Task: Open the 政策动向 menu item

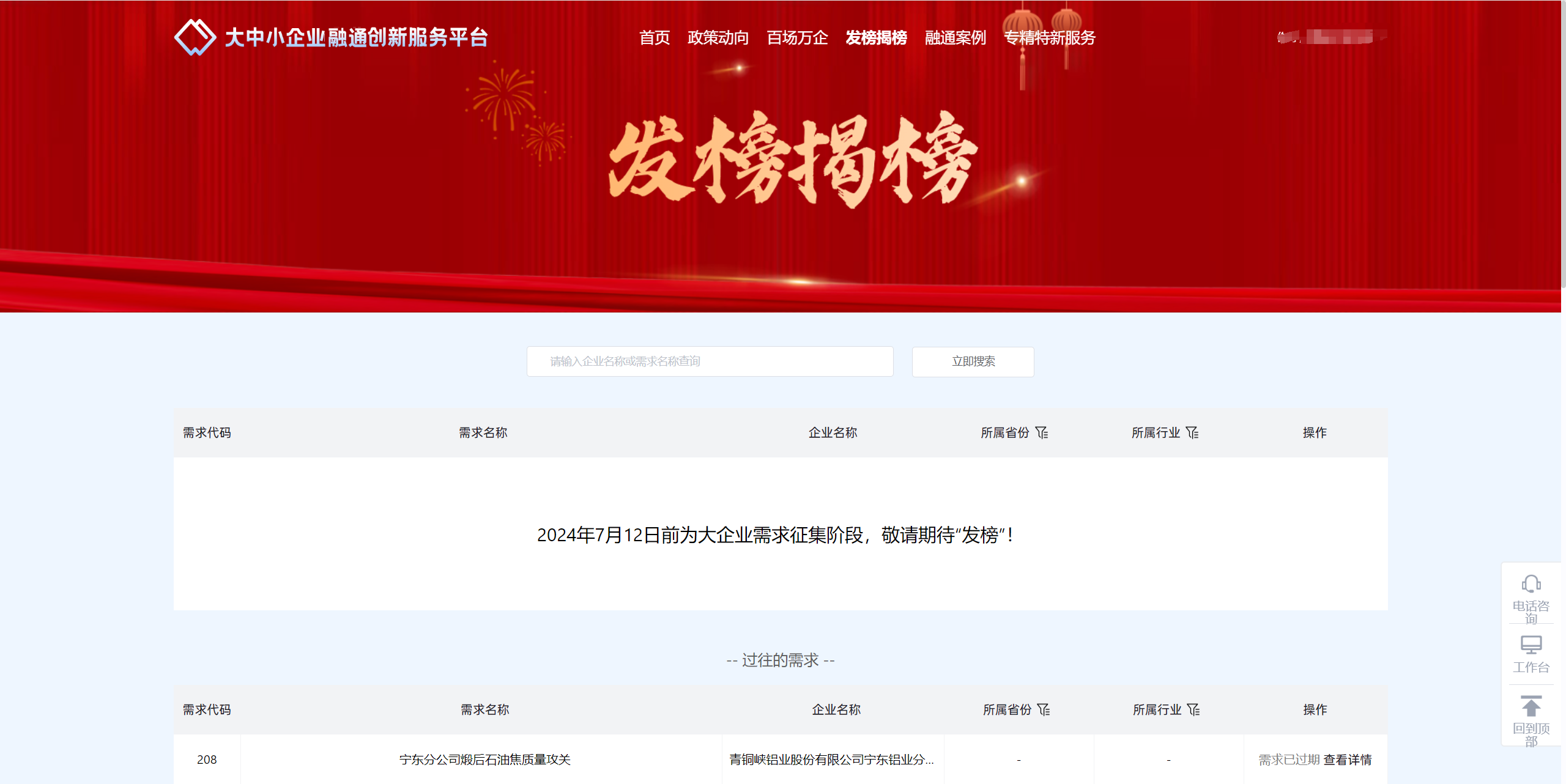Action: pos(718,38)
